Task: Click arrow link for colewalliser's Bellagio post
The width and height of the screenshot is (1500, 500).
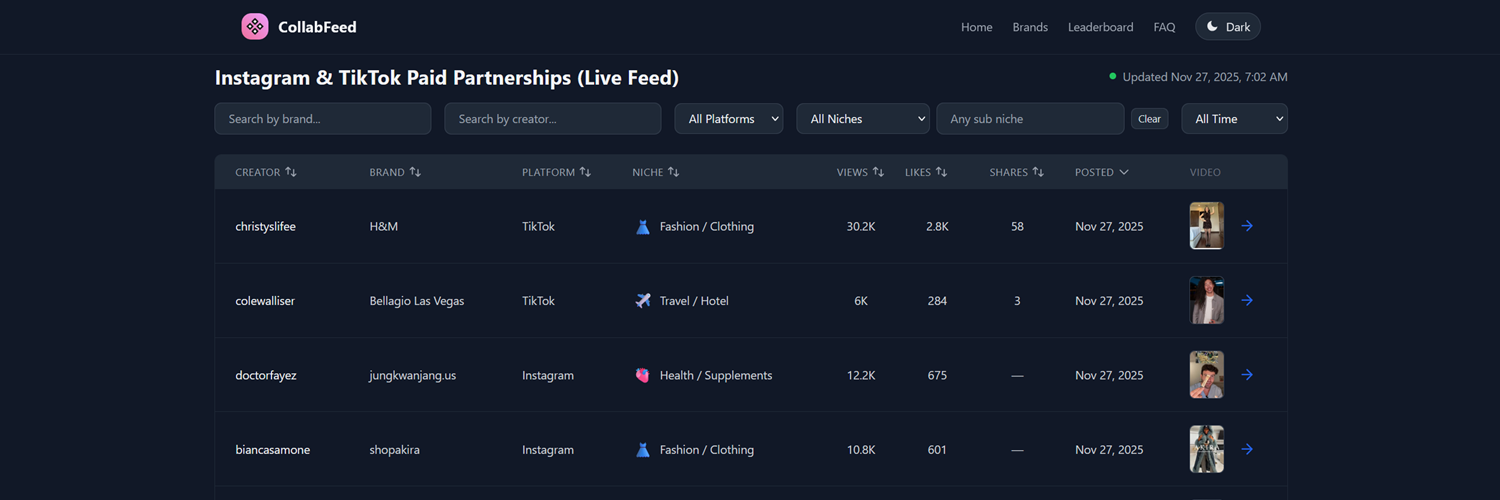Action: coord(1247,300)
